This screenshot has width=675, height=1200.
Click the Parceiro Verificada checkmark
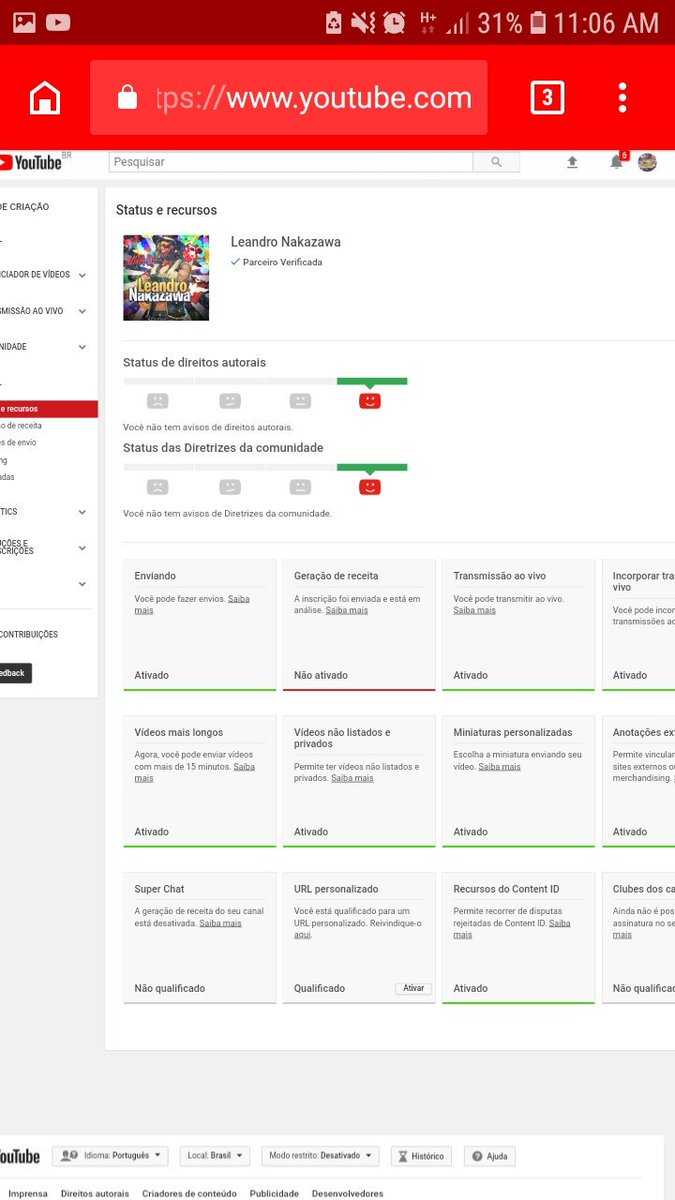point(235,262)
